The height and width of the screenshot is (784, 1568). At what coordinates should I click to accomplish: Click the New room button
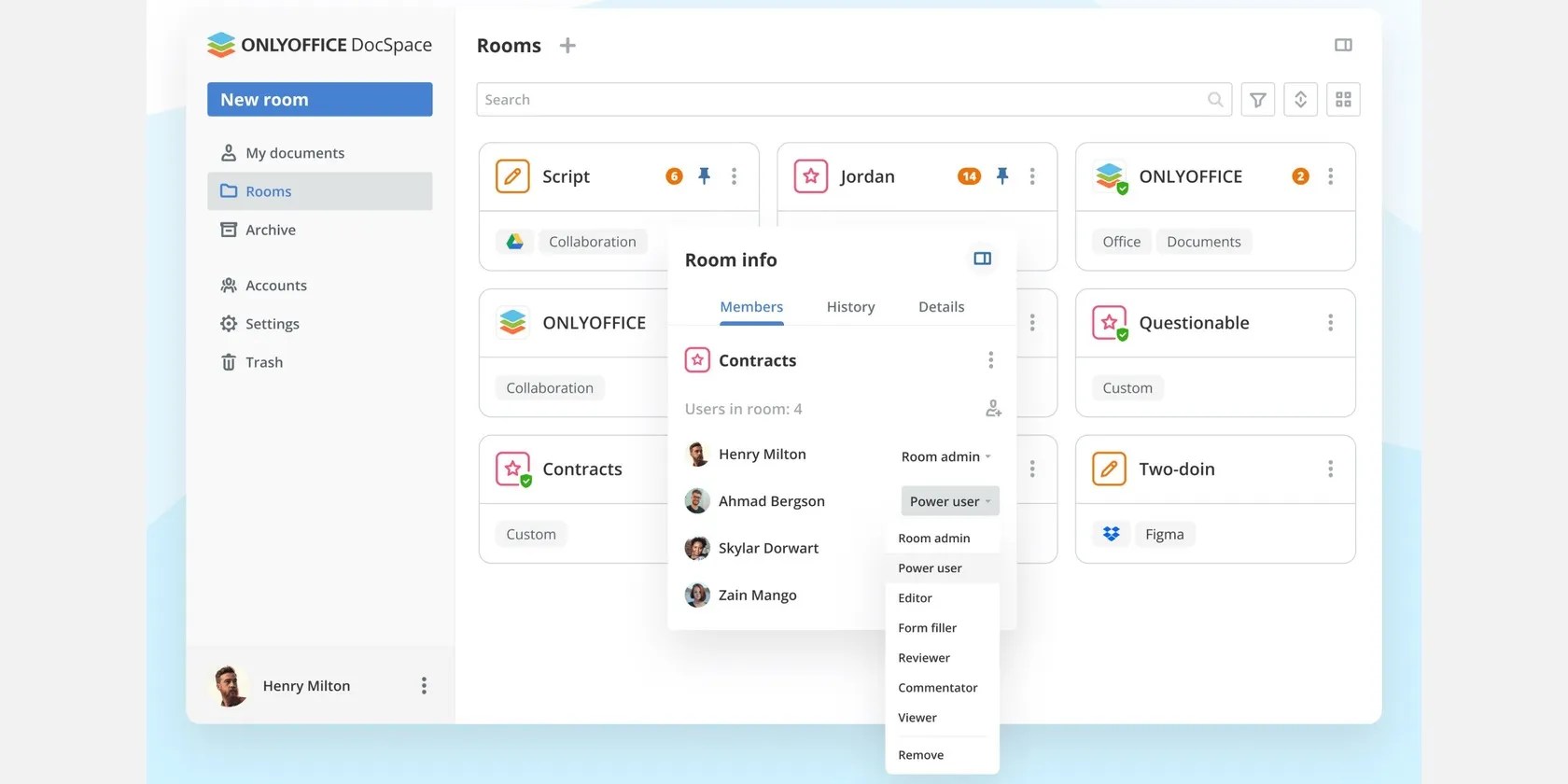[x=320, y=100]
